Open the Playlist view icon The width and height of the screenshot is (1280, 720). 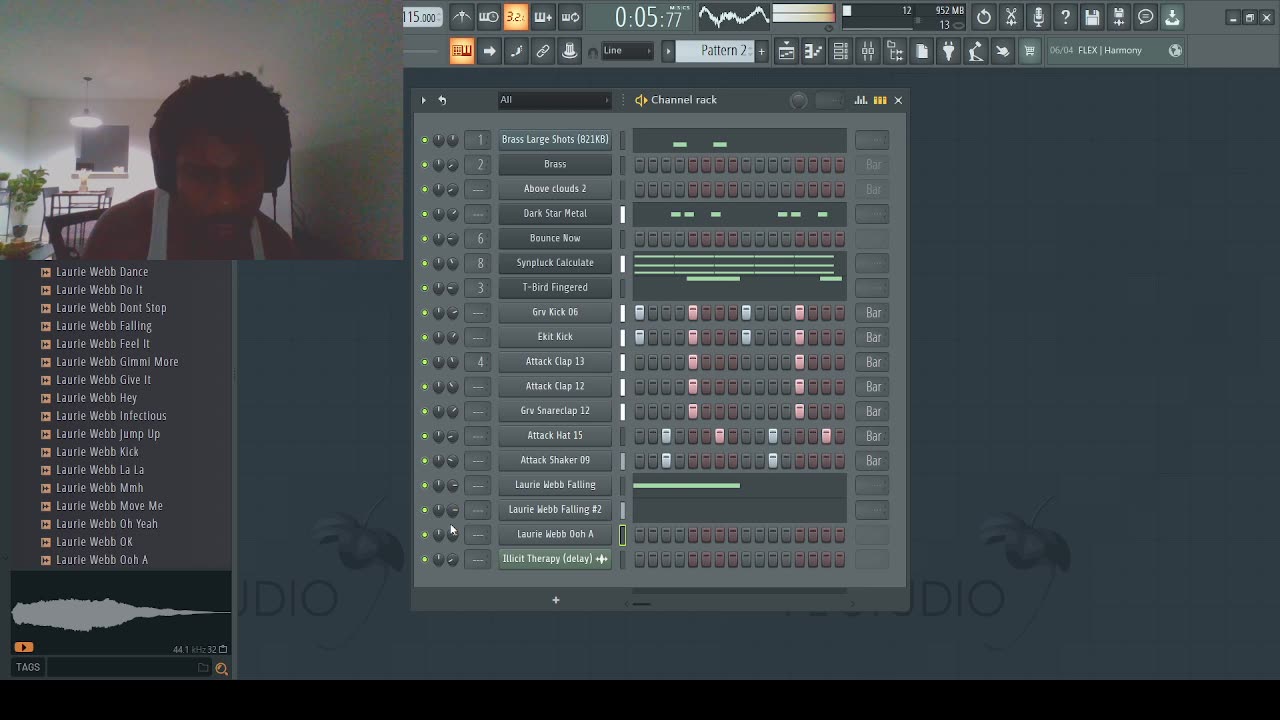787,51
